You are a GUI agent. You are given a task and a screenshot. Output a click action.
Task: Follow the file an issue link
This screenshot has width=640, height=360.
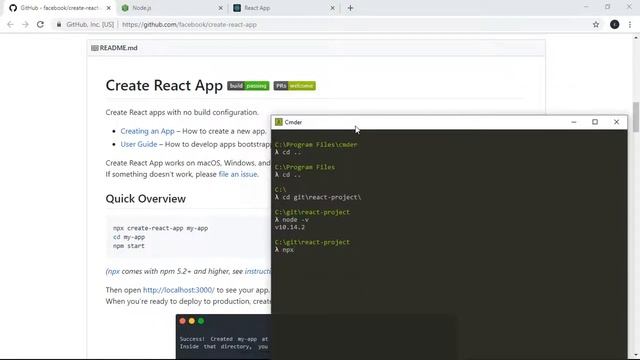[x=238, y=174]
